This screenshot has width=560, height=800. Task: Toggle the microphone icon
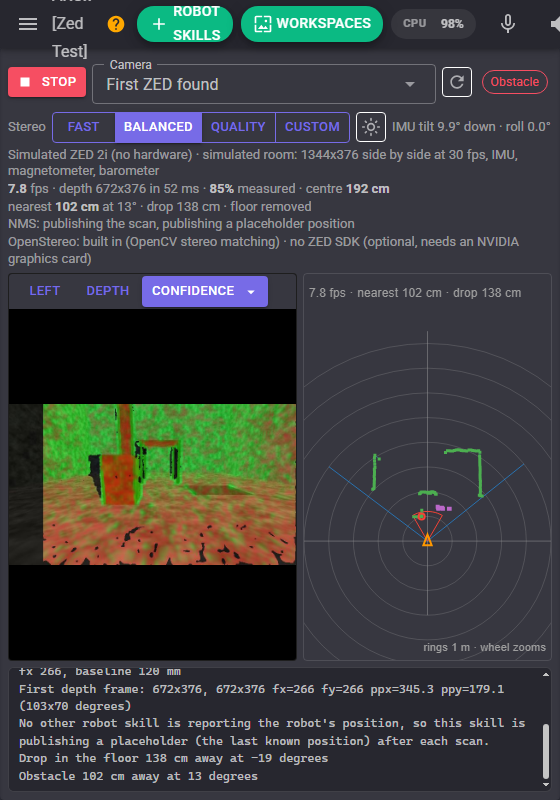point(507,24)
